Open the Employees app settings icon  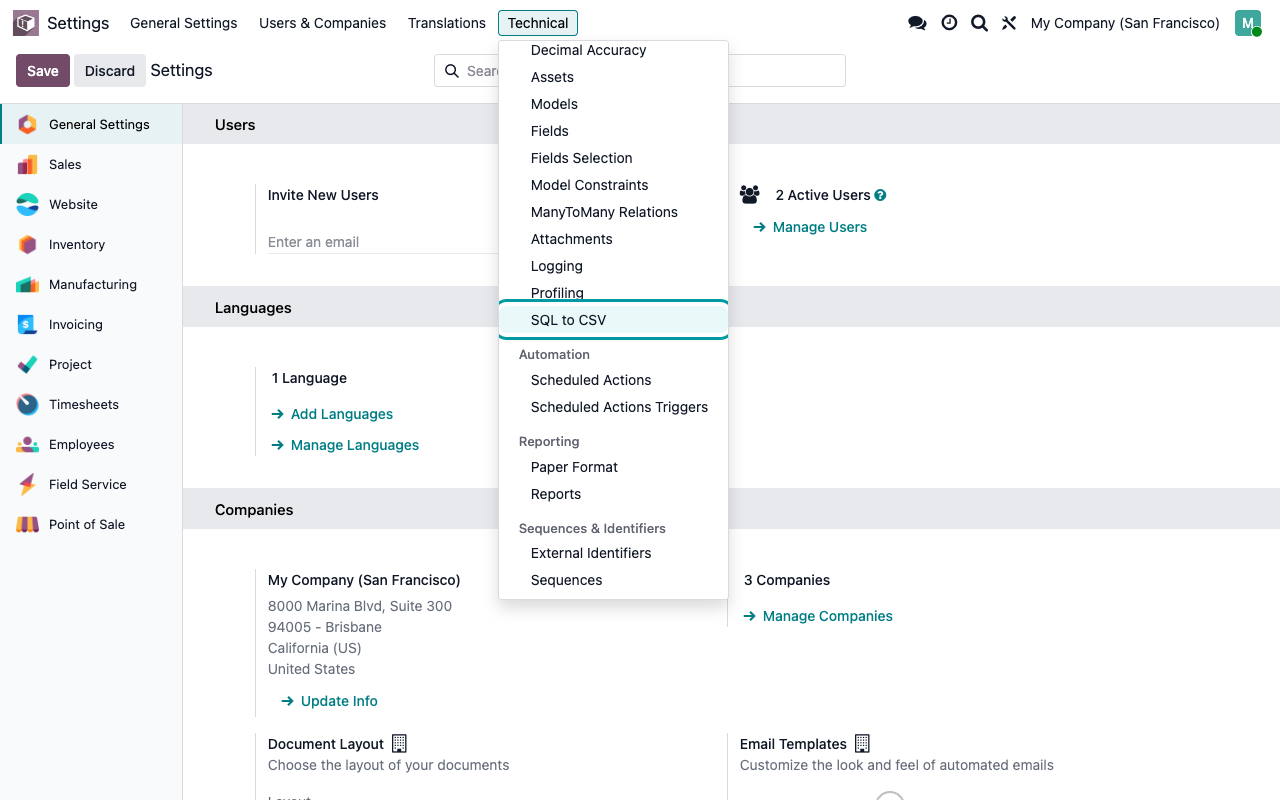click(x=28, y=444)
